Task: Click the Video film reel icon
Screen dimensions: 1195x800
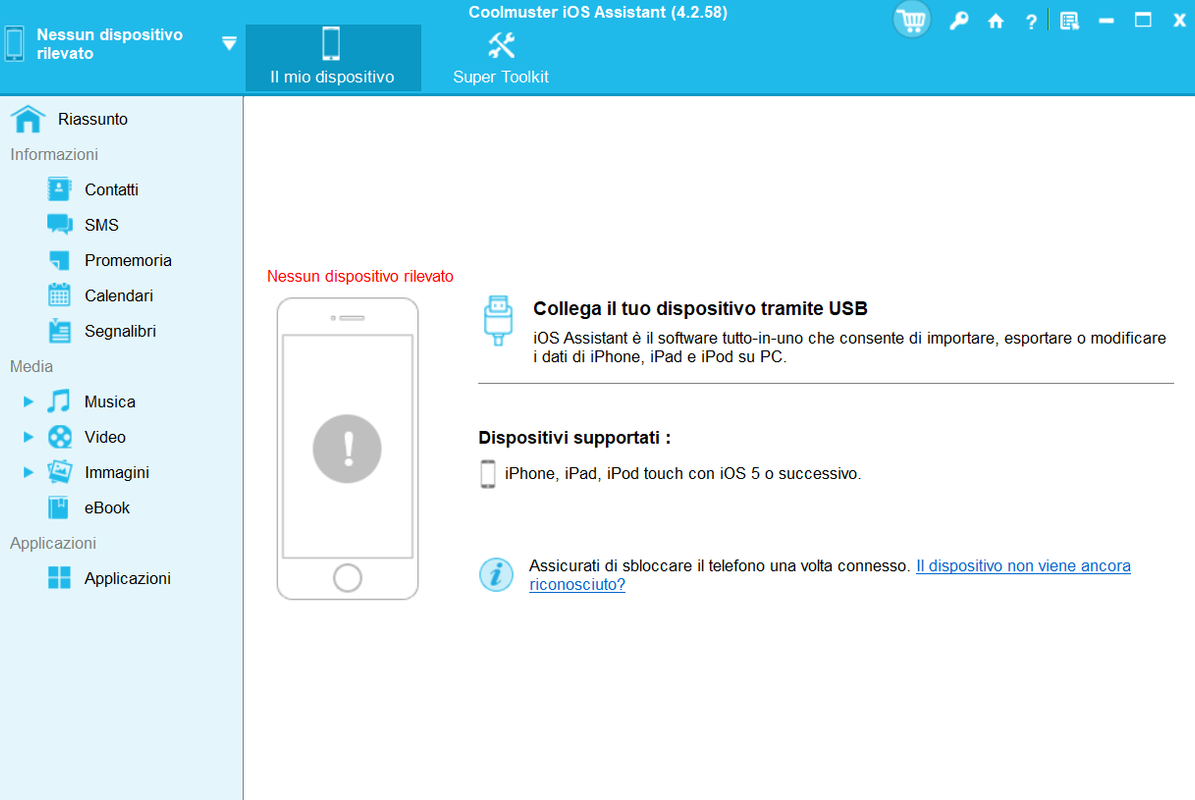Action: point(59,437)
